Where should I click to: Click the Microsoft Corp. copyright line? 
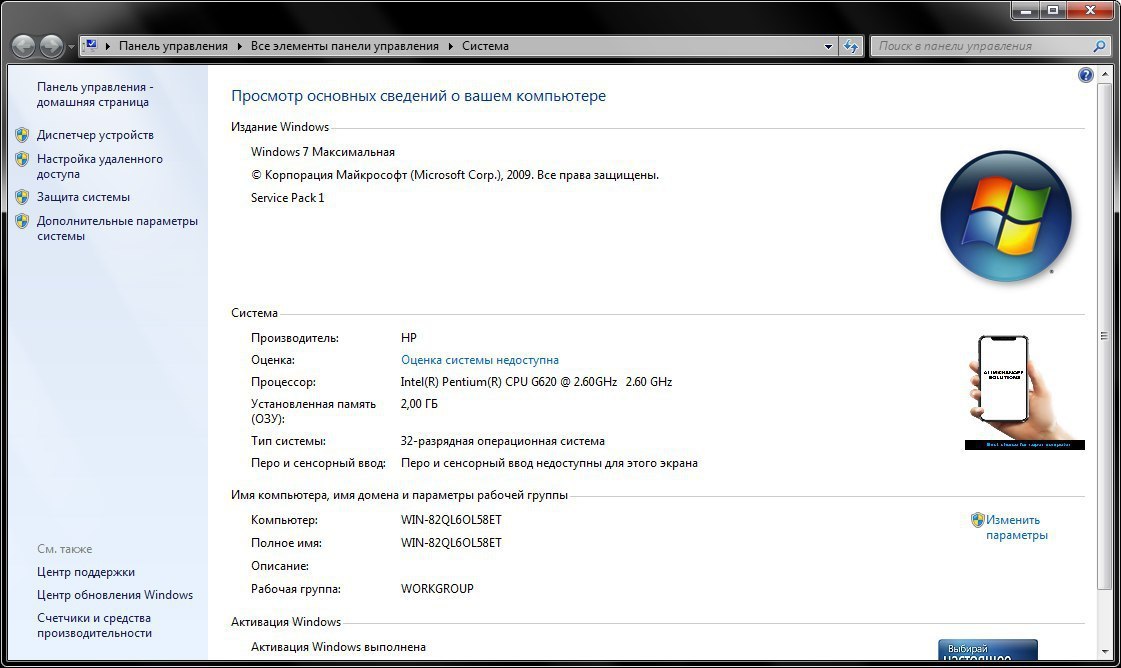point(455,175)
